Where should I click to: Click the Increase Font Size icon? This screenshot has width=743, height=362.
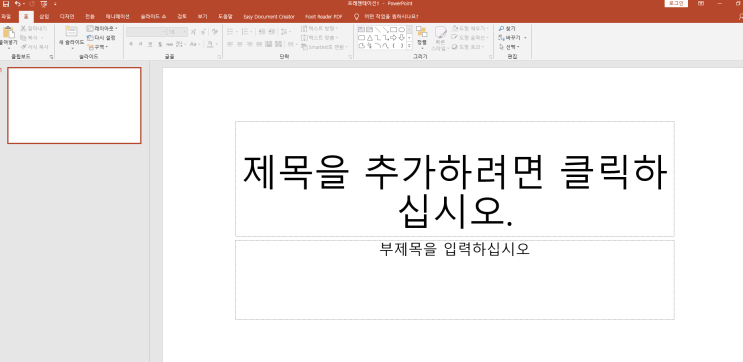[x=193, y=32]
